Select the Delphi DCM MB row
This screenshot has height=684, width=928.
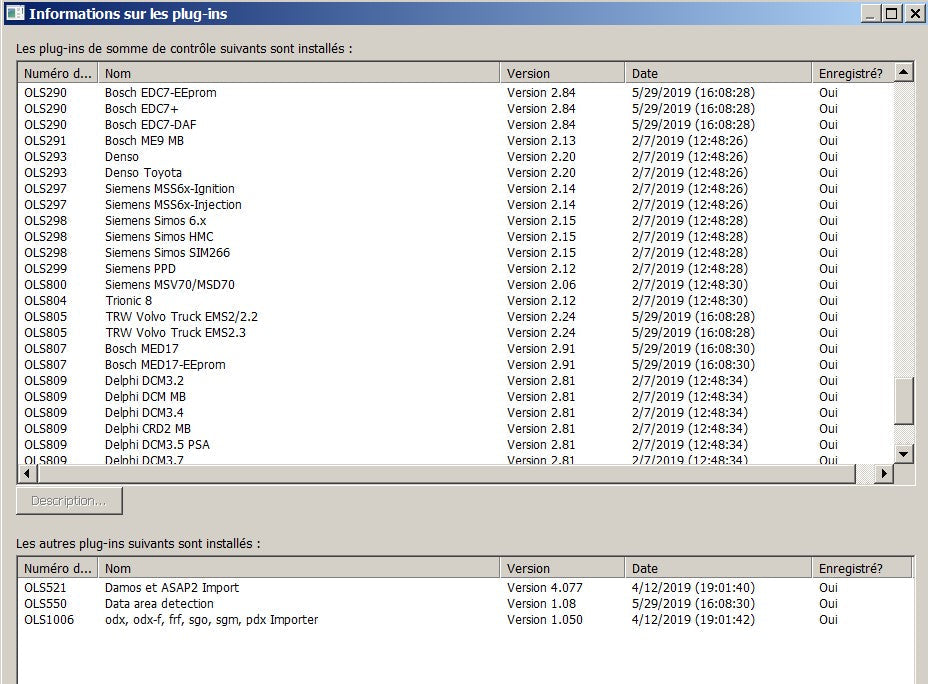pyautogui.click(x=456, y=396)
